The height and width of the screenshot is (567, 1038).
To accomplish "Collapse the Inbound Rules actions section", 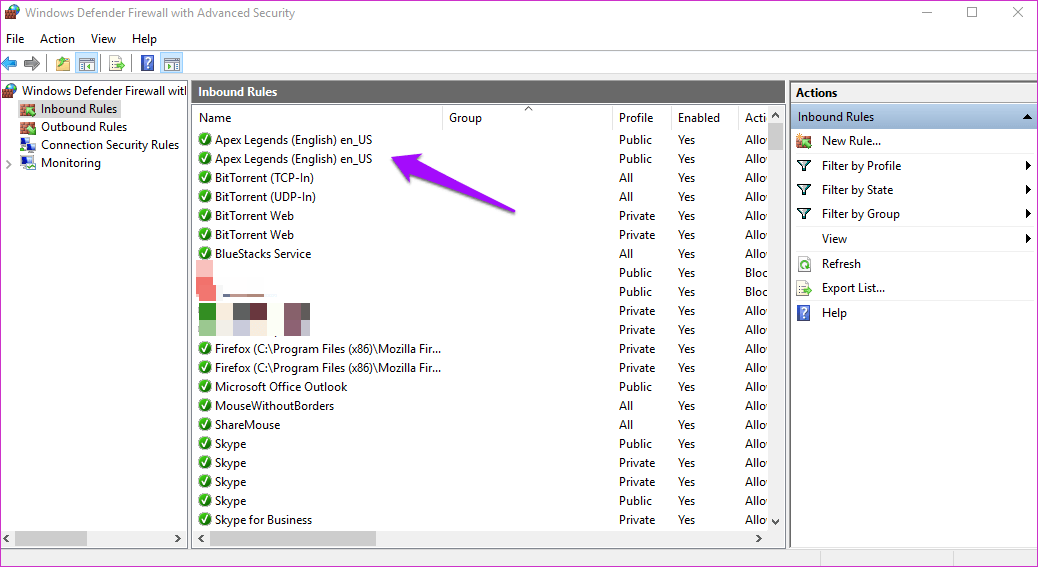I will (x=1027, y=117).
